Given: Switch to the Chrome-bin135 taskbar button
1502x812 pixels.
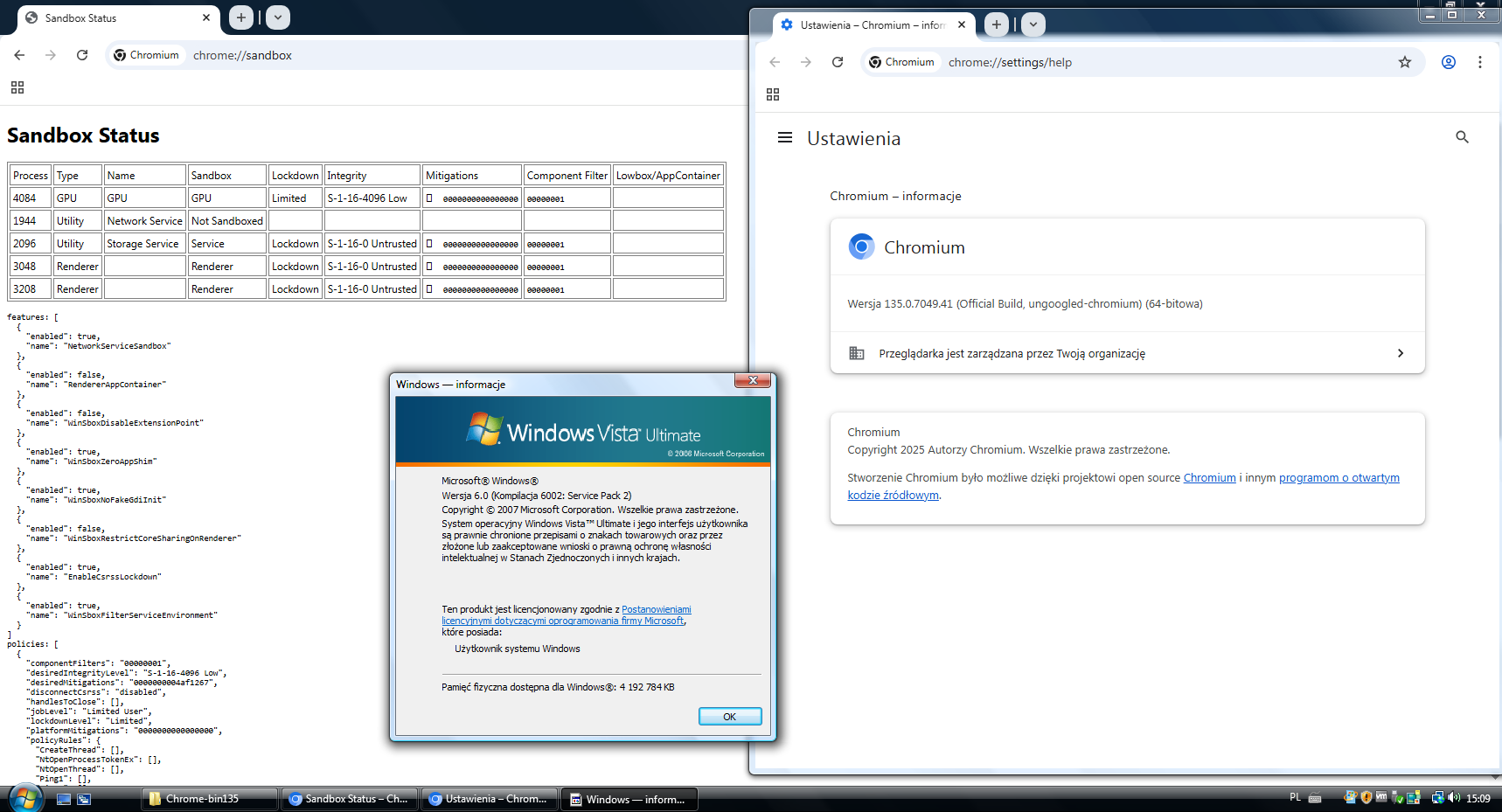Looking at the screenshot, I should 210,799.
